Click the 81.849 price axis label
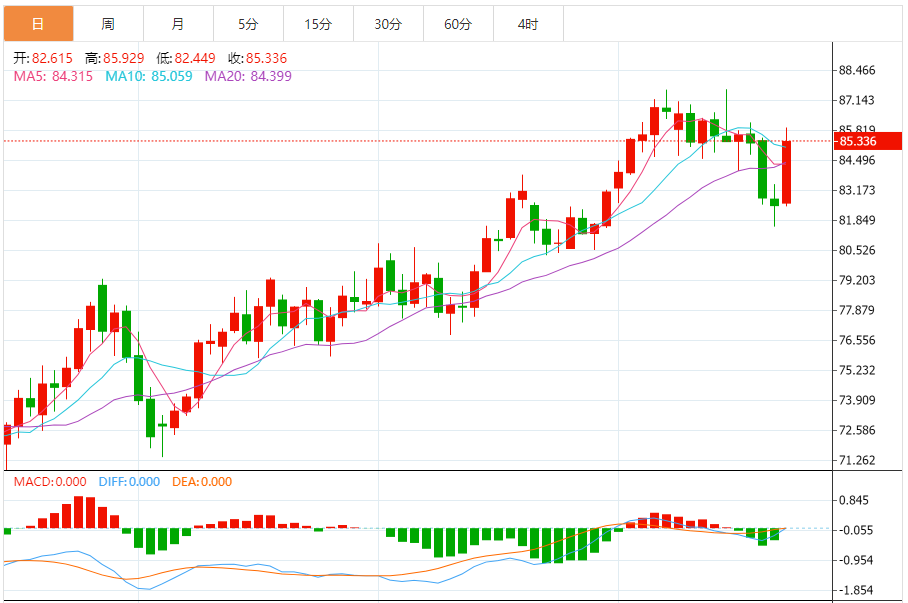Viewport: 908px width, 603px height. (x=857, y=220)
